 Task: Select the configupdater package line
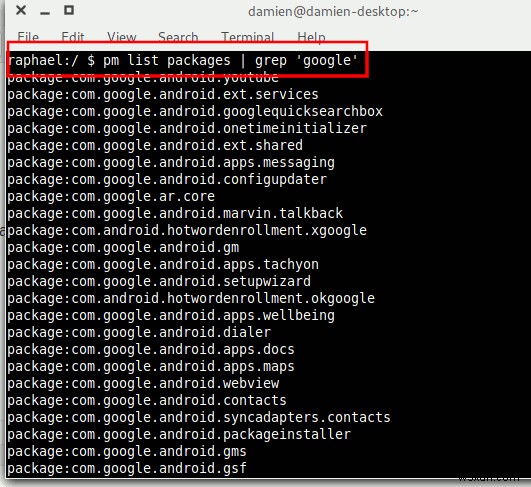coord(167,179)
